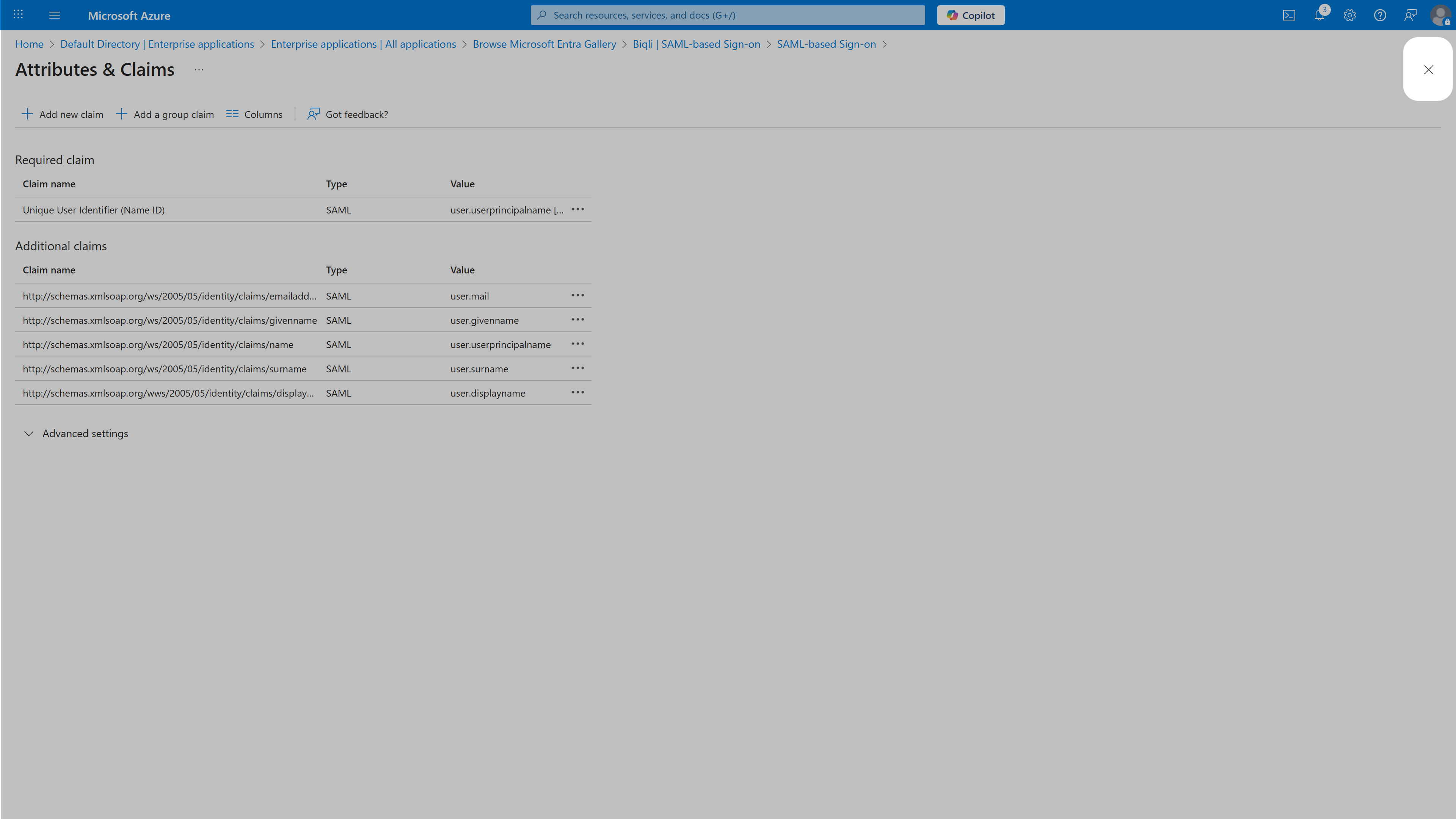Open Cloud Shell from the top bar
The image size is (1456, 819).
(x=1289, y=15)
